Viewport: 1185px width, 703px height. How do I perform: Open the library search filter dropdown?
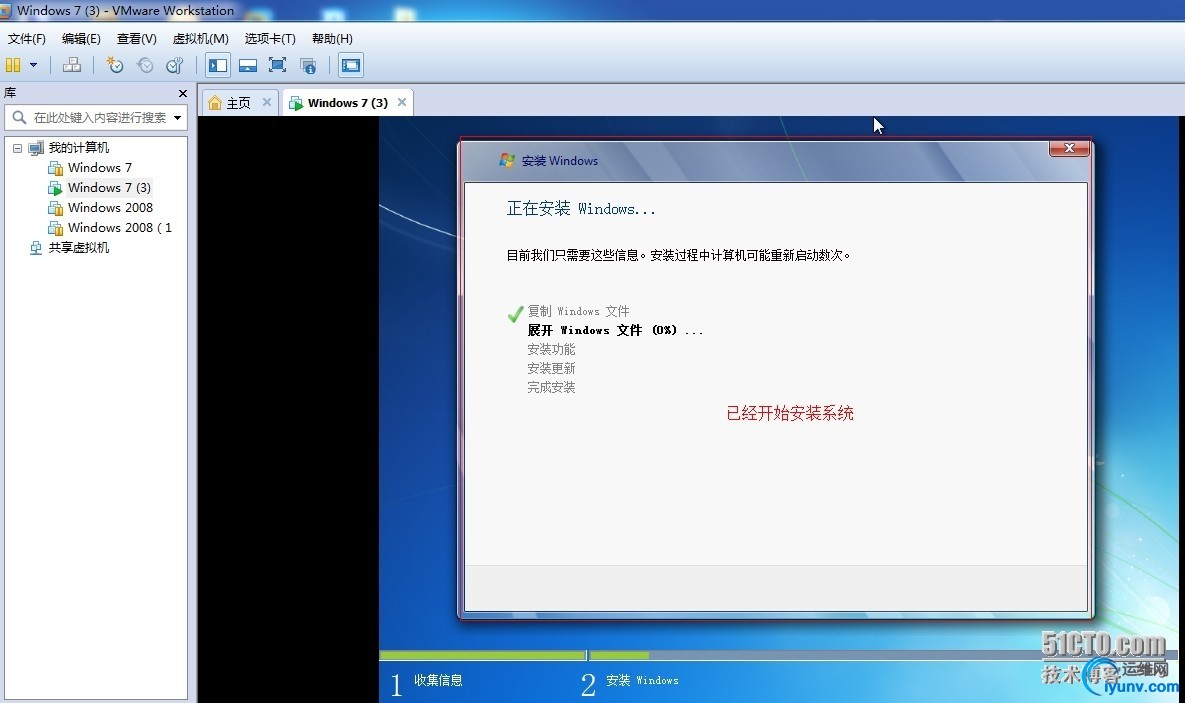(x=178, y=117)
